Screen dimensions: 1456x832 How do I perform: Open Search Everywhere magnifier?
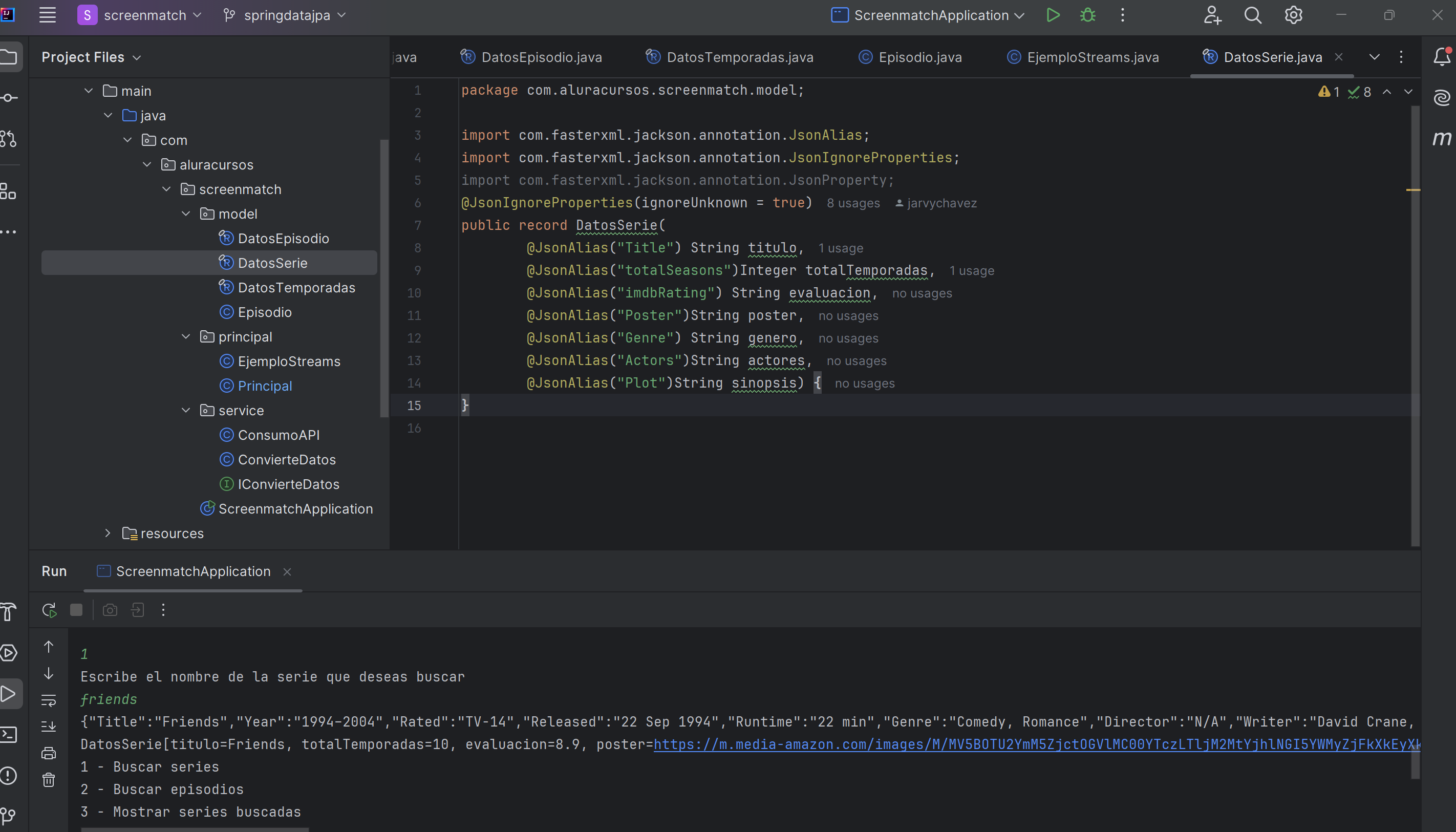[x=1253, y=15]
